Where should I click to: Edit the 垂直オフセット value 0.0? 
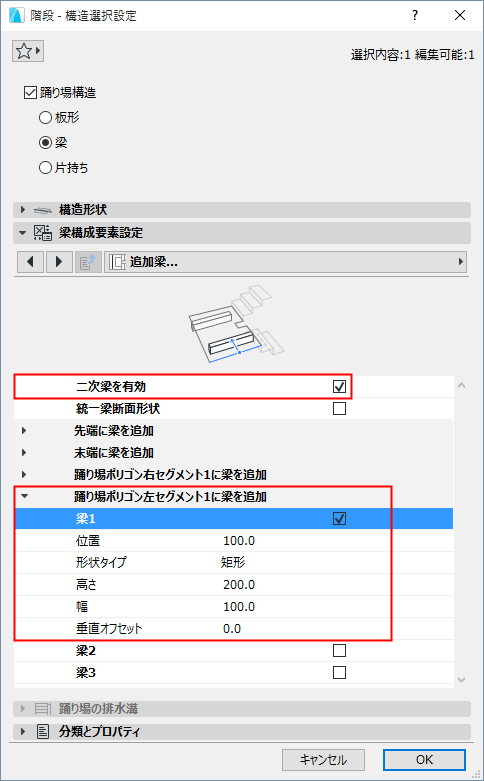point(232,629)
